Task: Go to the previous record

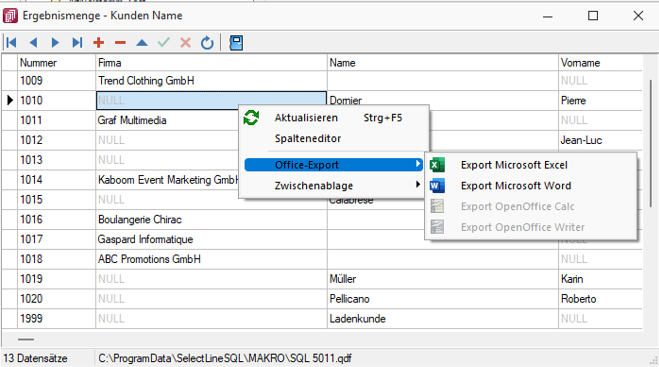Action: [x=34, y=42]
